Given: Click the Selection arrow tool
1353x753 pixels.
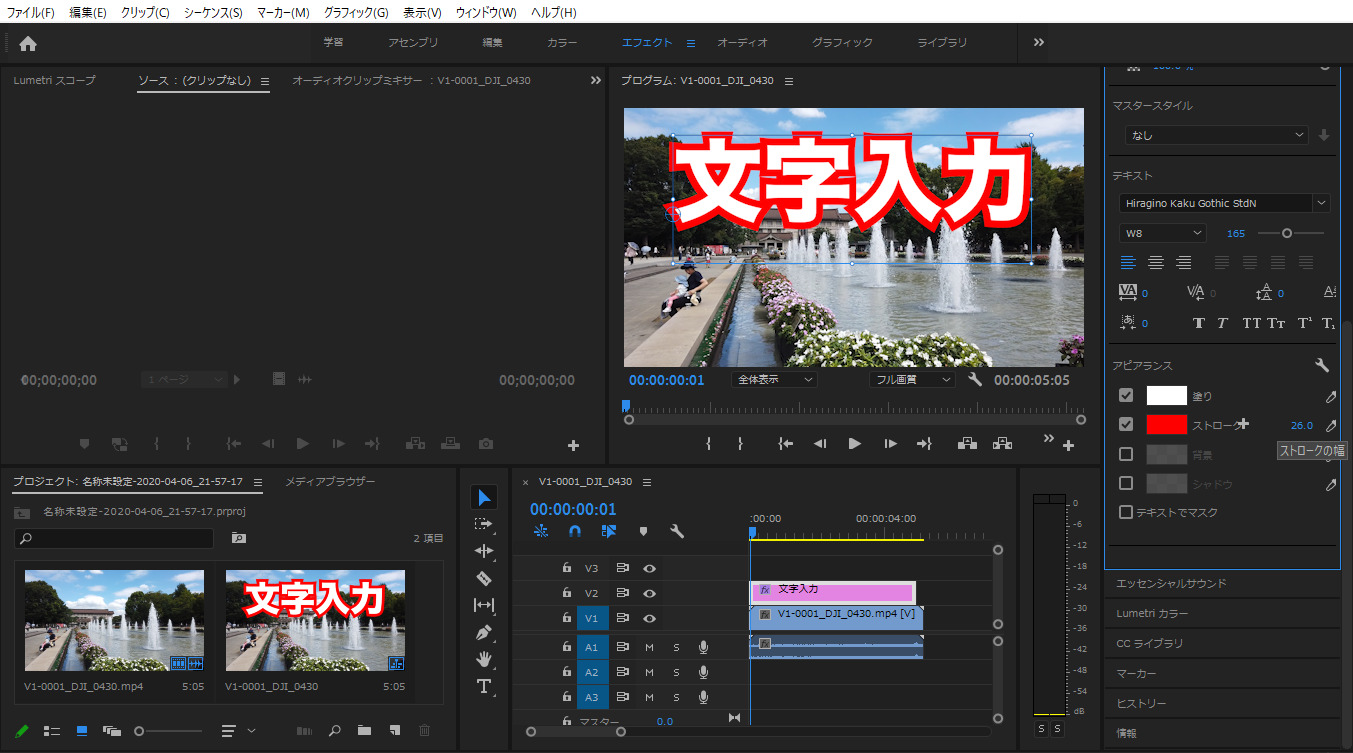Looking at the screenshot, I should 484,497.
